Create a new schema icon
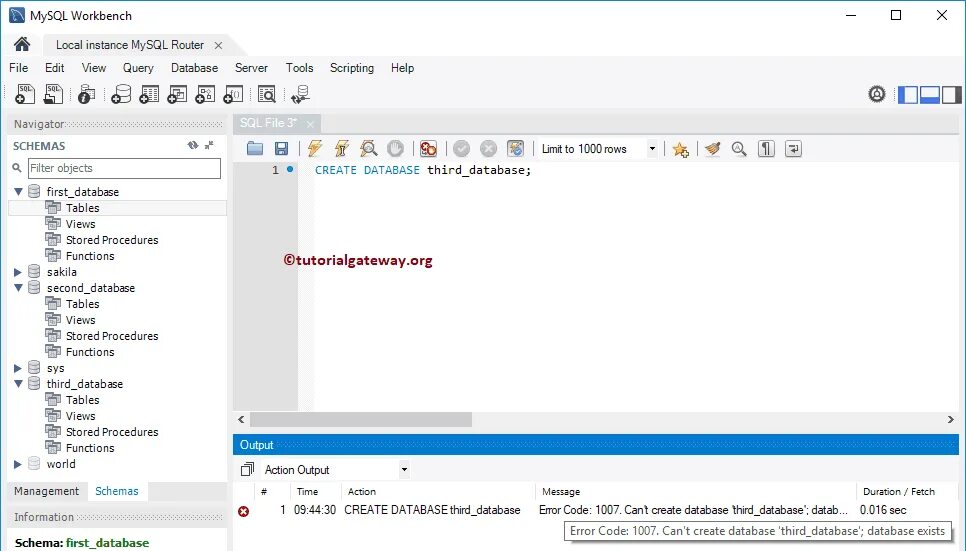 point(121,94)
